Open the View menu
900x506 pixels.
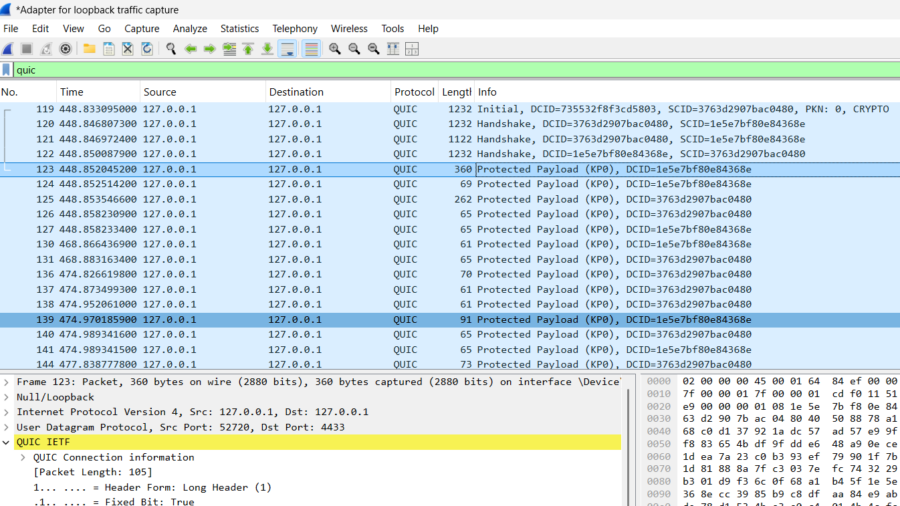(x=73, y=29)
